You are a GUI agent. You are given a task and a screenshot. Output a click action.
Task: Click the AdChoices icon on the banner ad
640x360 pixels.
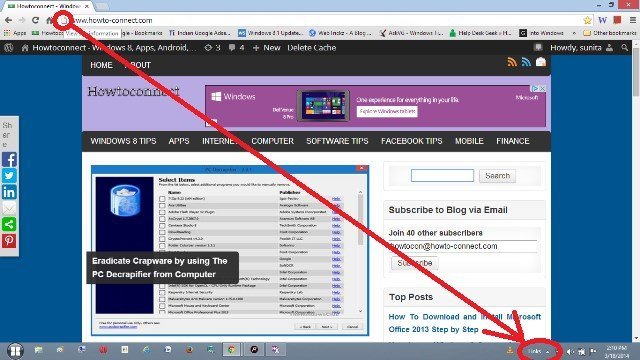click(534, 89)
